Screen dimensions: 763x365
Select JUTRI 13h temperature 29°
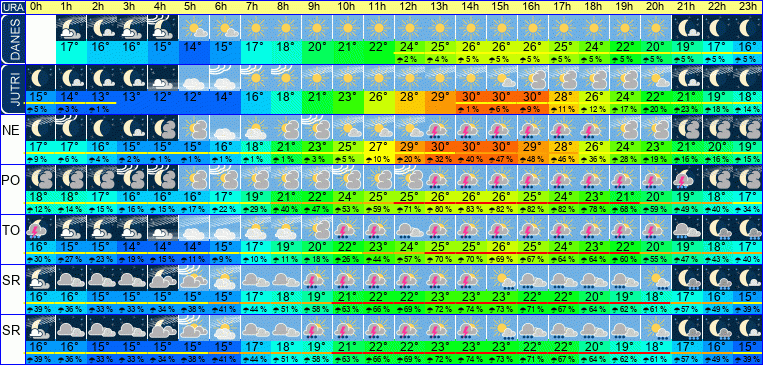pos(440,96)
